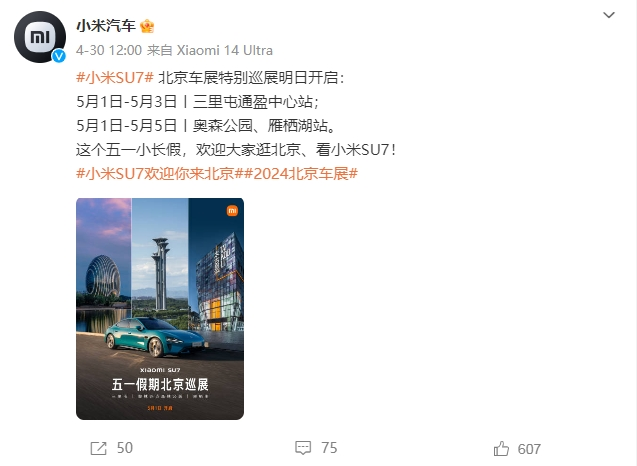Like the post with thumbs-up icon

[501, 449]
